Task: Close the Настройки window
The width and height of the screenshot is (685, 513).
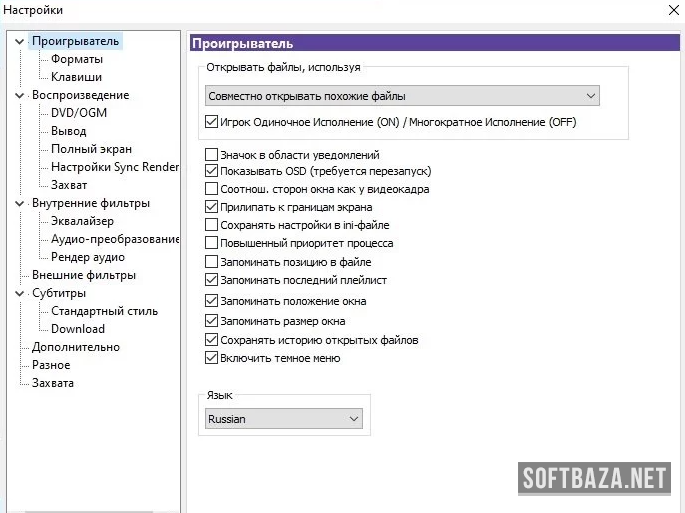Action: [669, 10]
